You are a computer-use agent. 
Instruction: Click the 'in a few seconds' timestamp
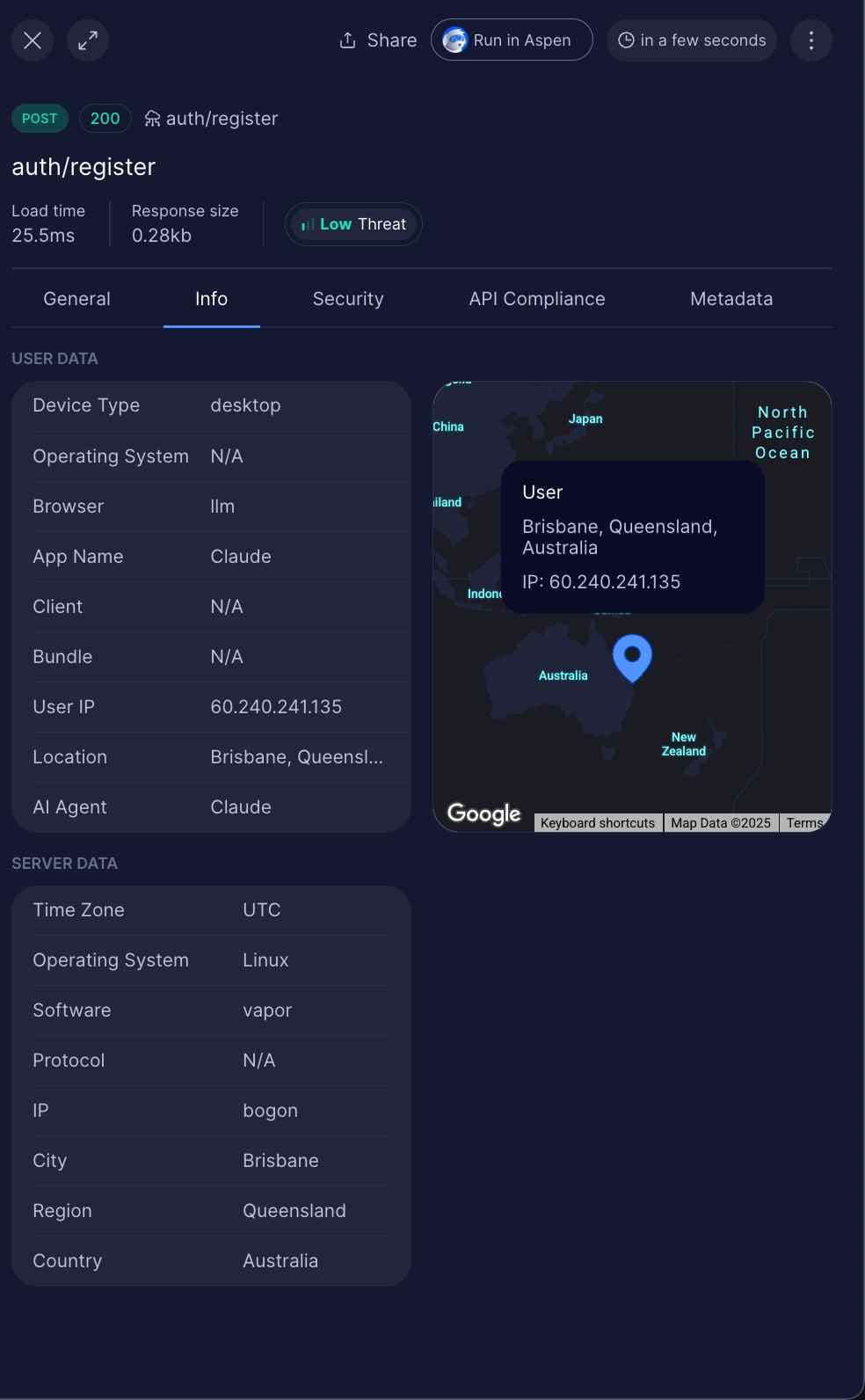[x=692, y=40]
